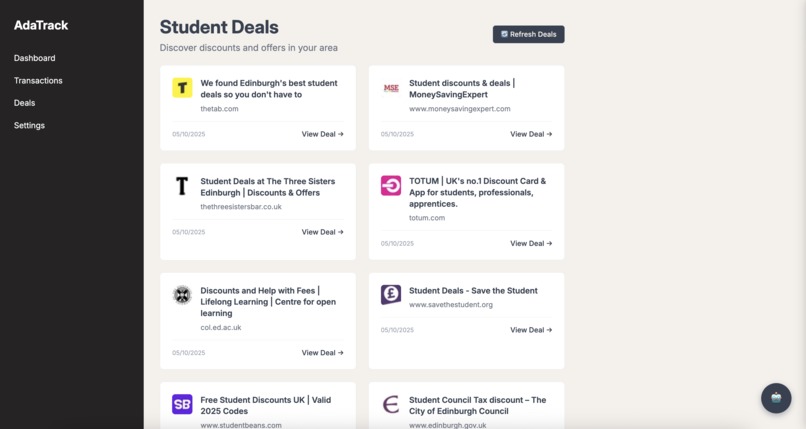Click the Student Deals page heading
This screenshot has height=429, width=806.
(x=219, y=27)
